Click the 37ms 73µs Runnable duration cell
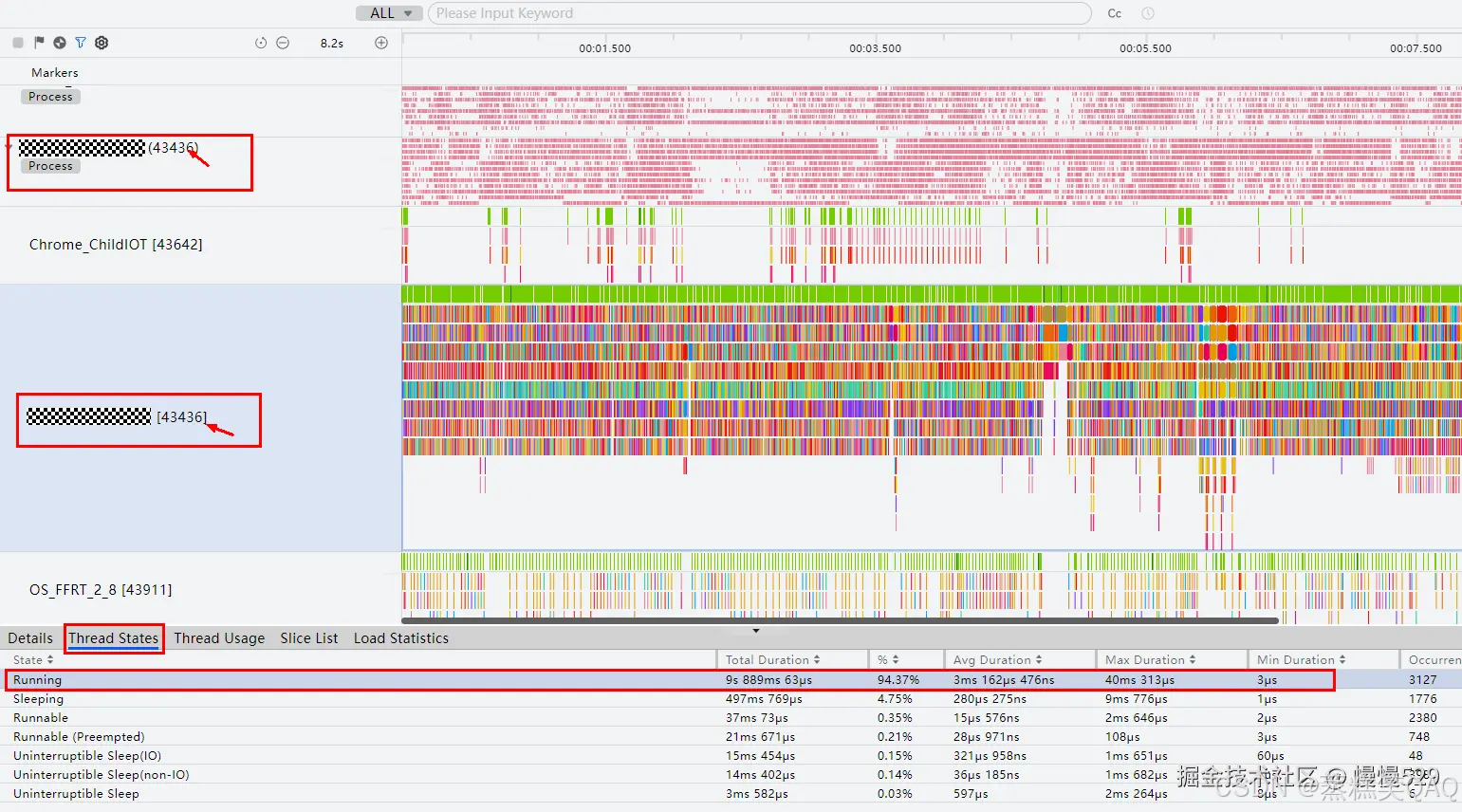Screen dimensions: 1462x812 pos(756,718)
